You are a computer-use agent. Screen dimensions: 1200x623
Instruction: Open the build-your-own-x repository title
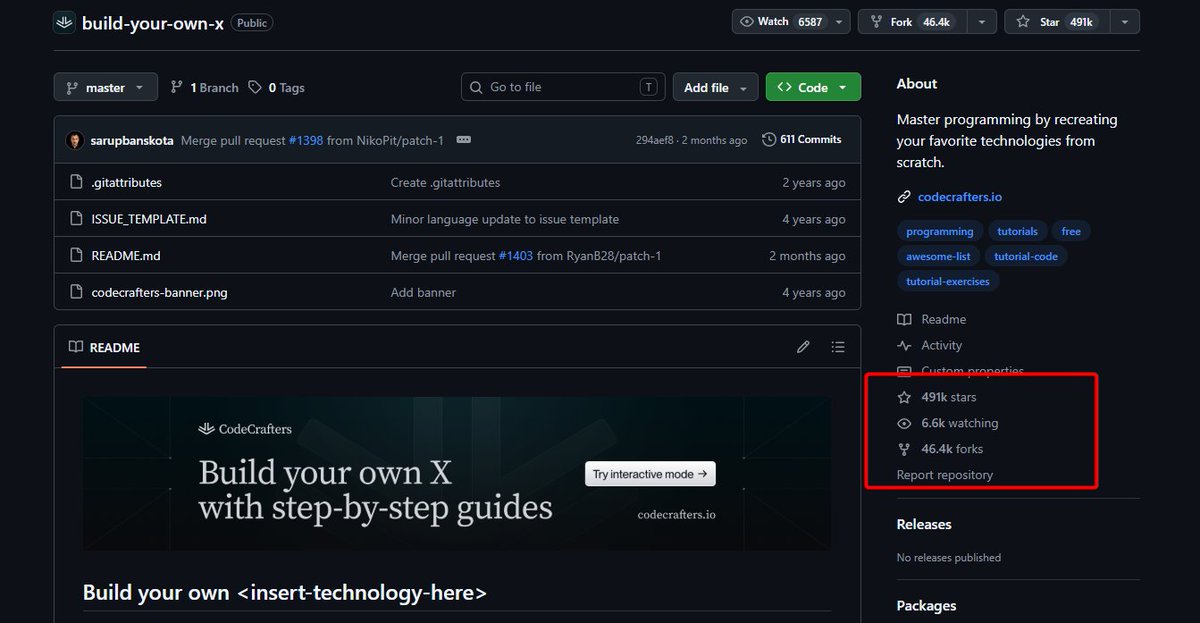(153, 22)
